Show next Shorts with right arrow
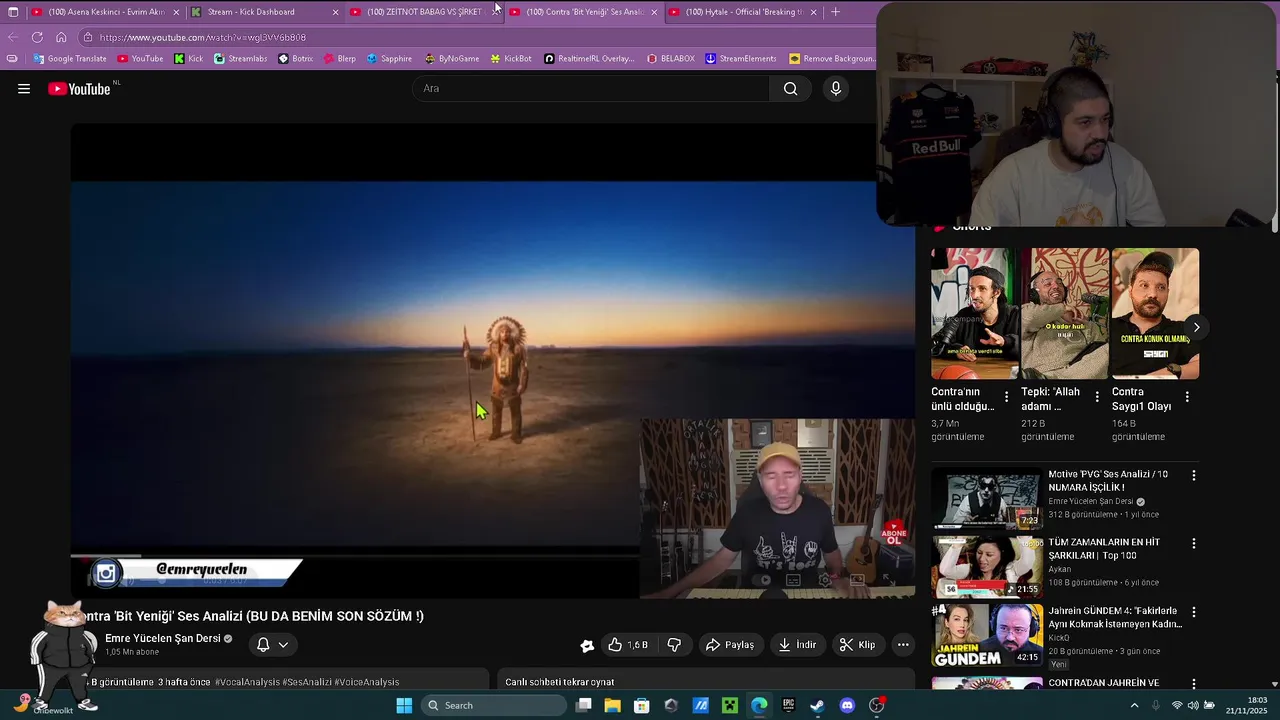This screenshot has width=1280, height=720. click(1196, 327)
